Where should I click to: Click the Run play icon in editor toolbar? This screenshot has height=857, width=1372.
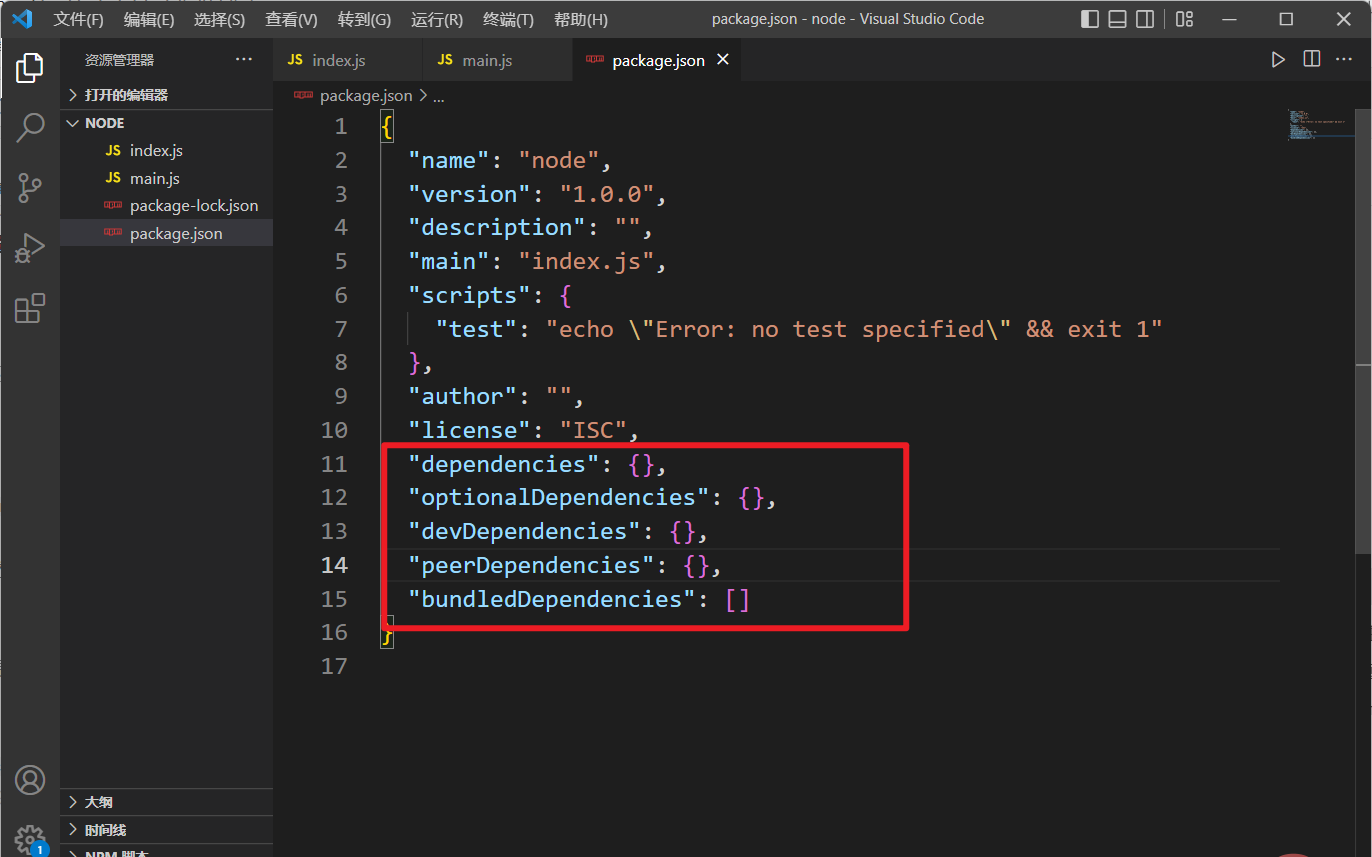(x=1278, y=60)
